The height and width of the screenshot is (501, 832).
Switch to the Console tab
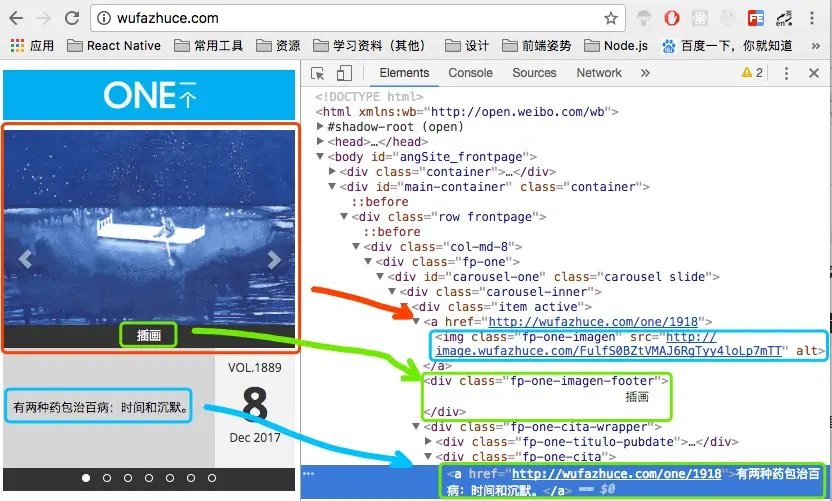coord(471,73)
